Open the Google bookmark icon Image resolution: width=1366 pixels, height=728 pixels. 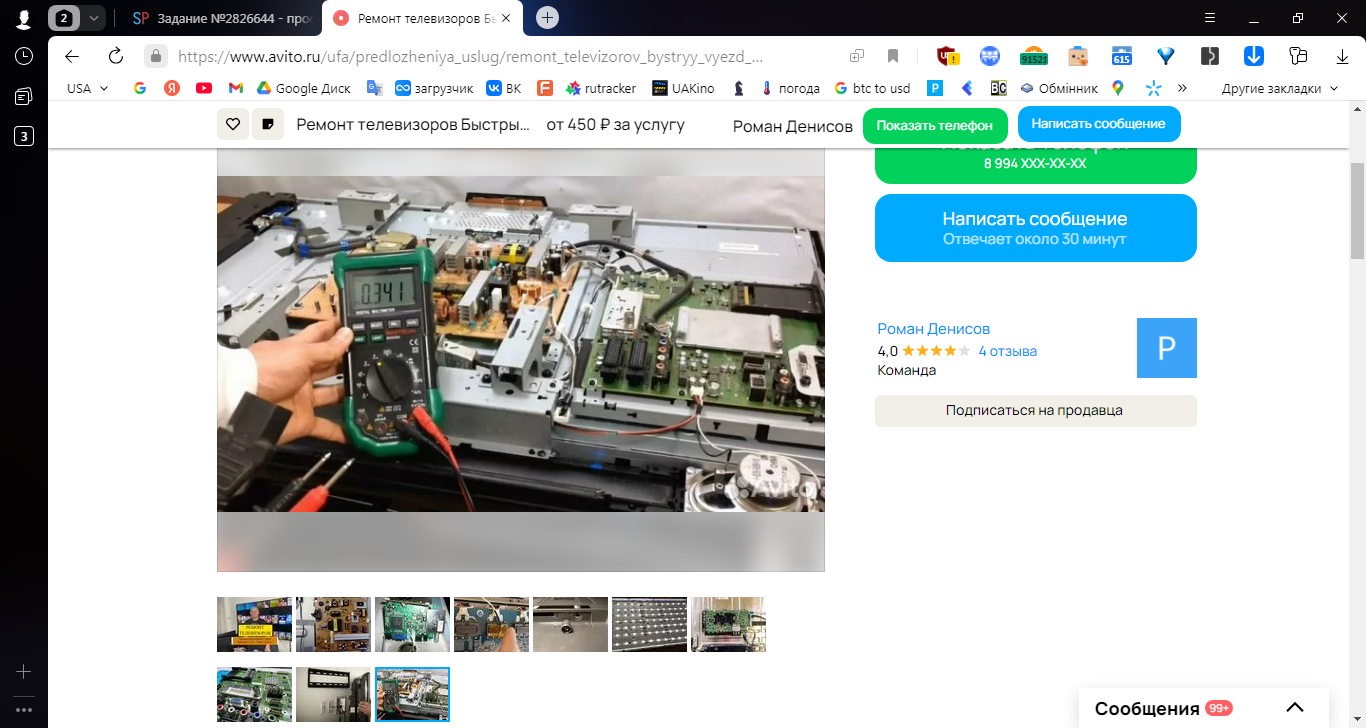(140, 88)
